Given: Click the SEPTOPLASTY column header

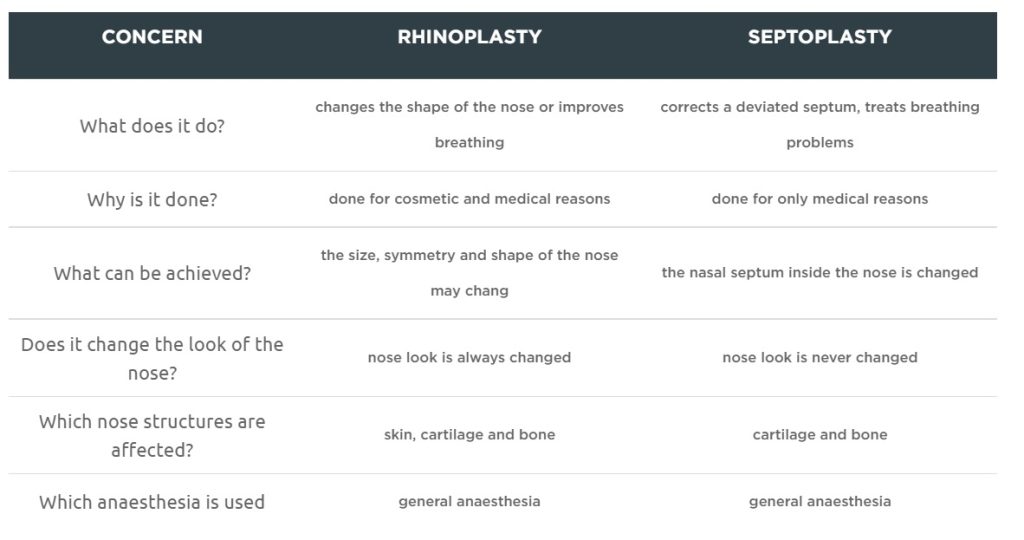Looking at the screenshot, I should point(819,37).
